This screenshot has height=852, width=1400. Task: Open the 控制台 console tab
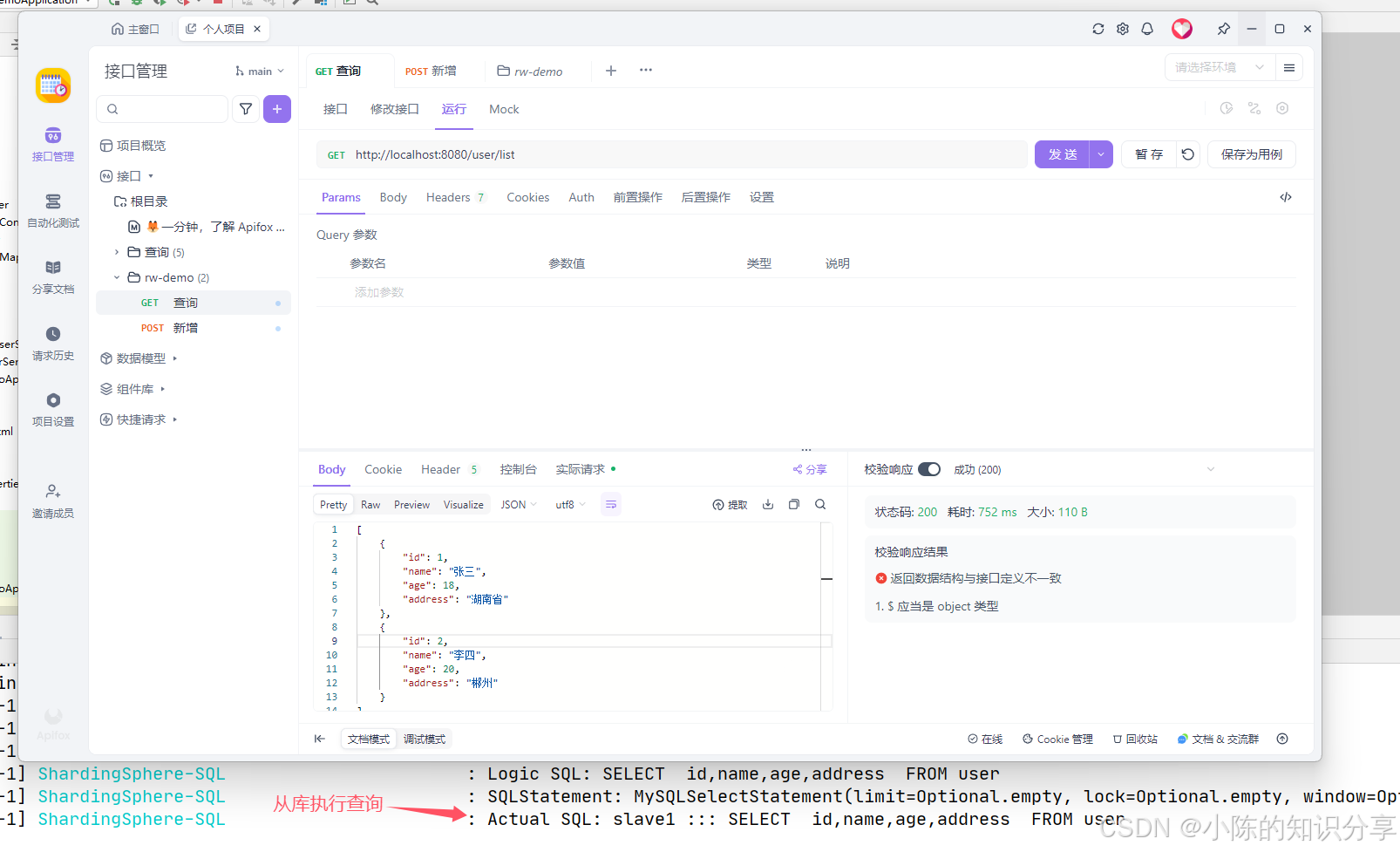coord(519,468)
